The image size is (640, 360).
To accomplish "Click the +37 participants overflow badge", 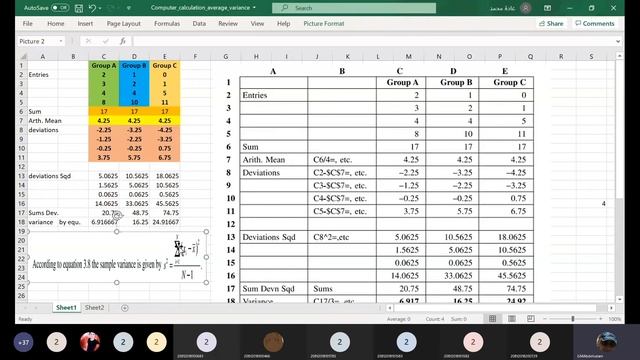I will [x=24, y=342].
